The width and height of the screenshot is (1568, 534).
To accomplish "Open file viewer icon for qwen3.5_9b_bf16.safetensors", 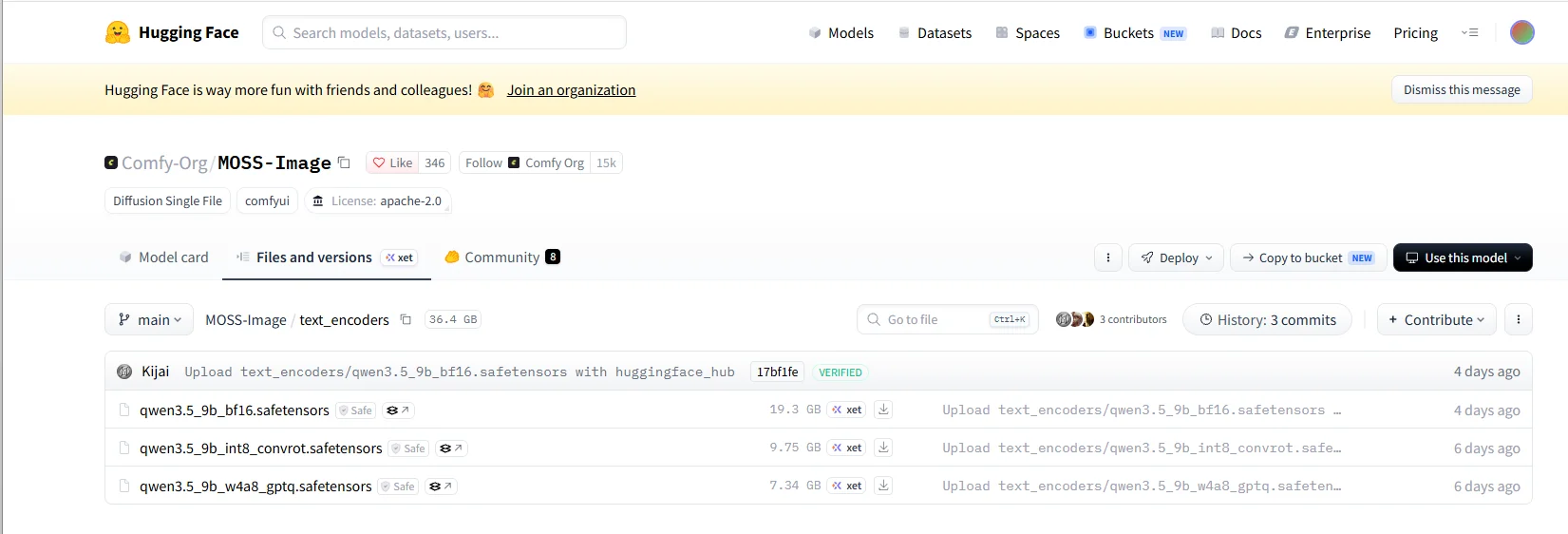I will tap(398, 410).
